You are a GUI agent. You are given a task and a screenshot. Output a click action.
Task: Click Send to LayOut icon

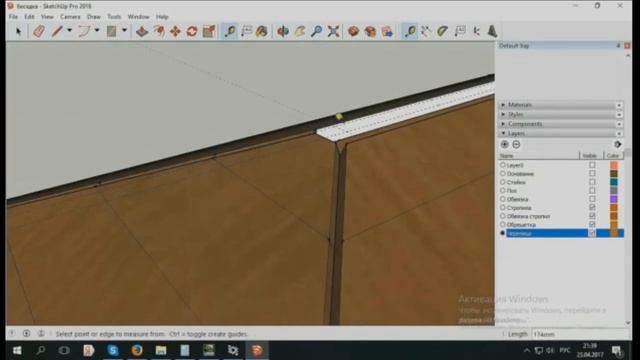(x=387, y=31)
